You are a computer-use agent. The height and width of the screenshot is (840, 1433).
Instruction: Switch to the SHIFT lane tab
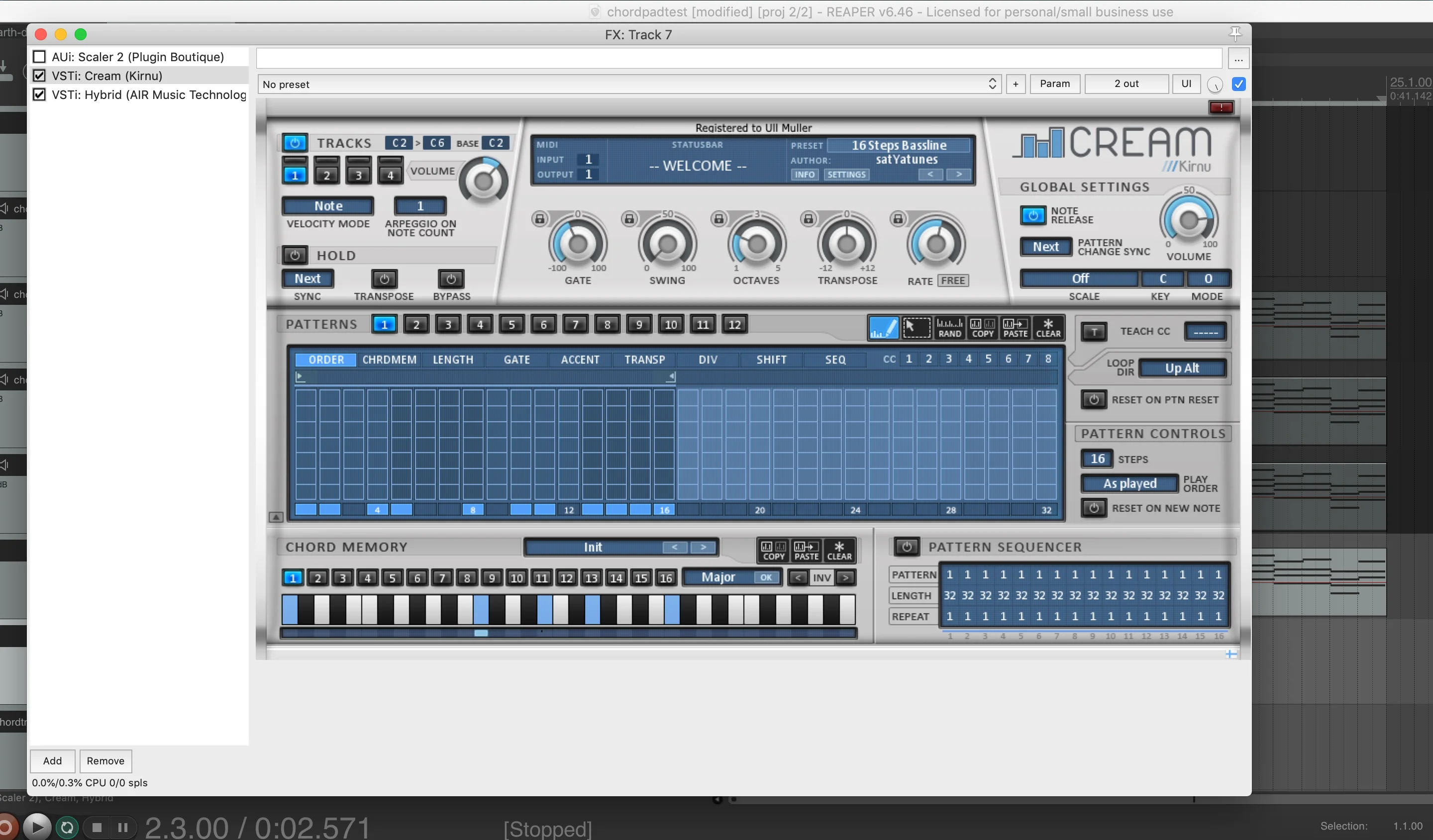771,360
